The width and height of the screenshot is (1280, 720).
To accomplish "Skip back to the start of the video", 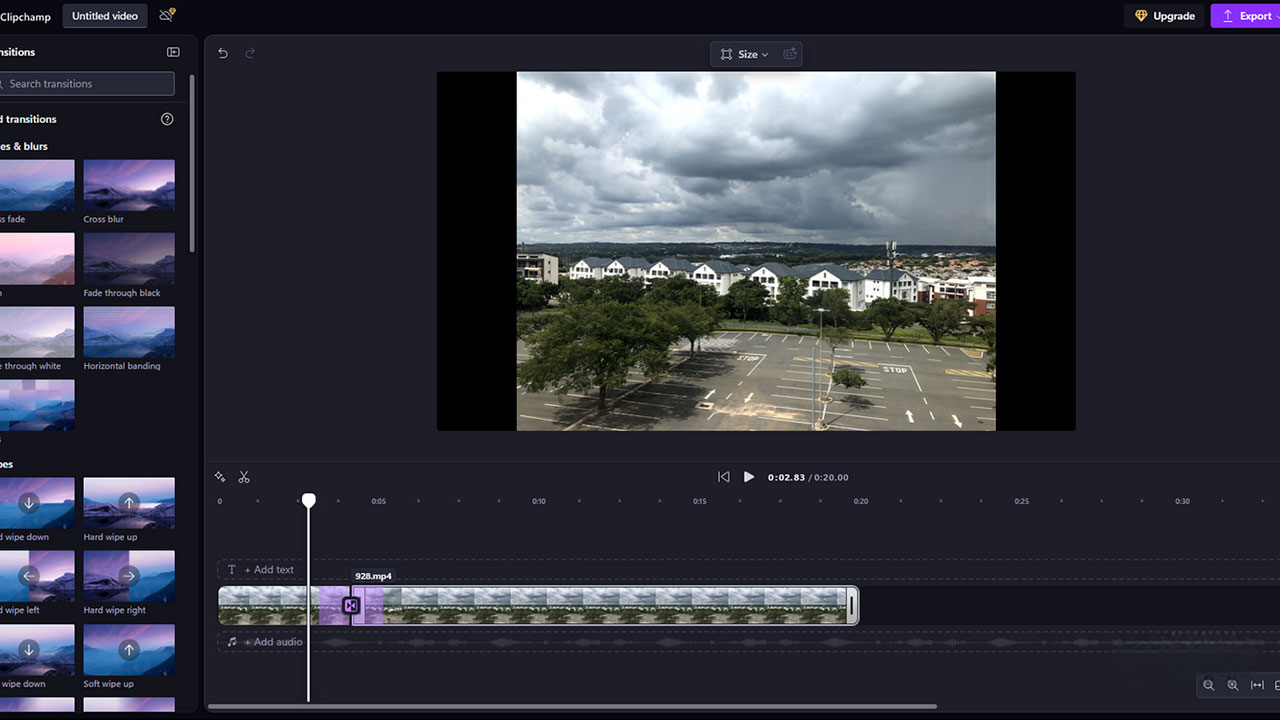I will pos(724,477).
